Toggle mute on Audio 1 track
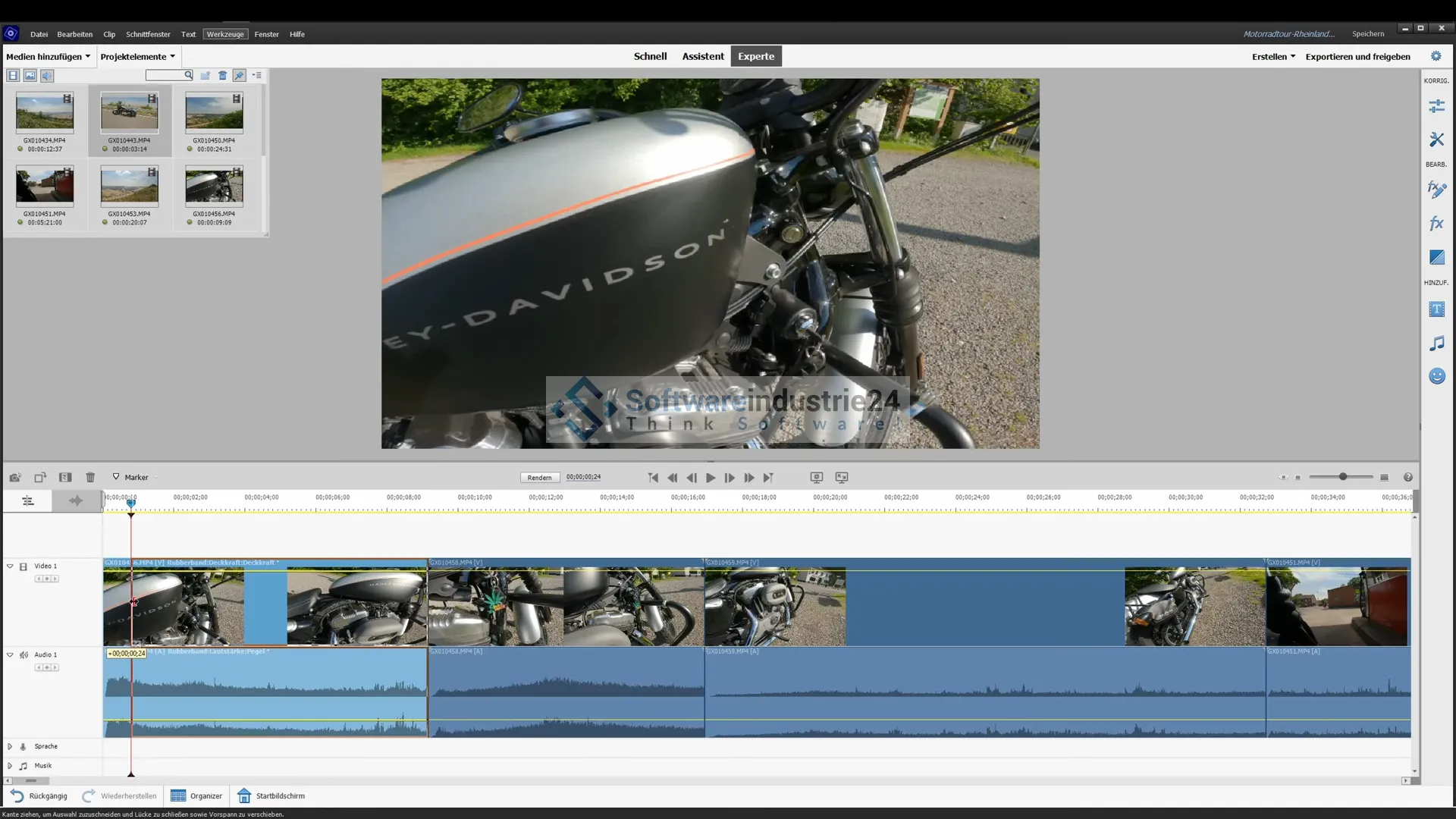 (x=24, y=655)
